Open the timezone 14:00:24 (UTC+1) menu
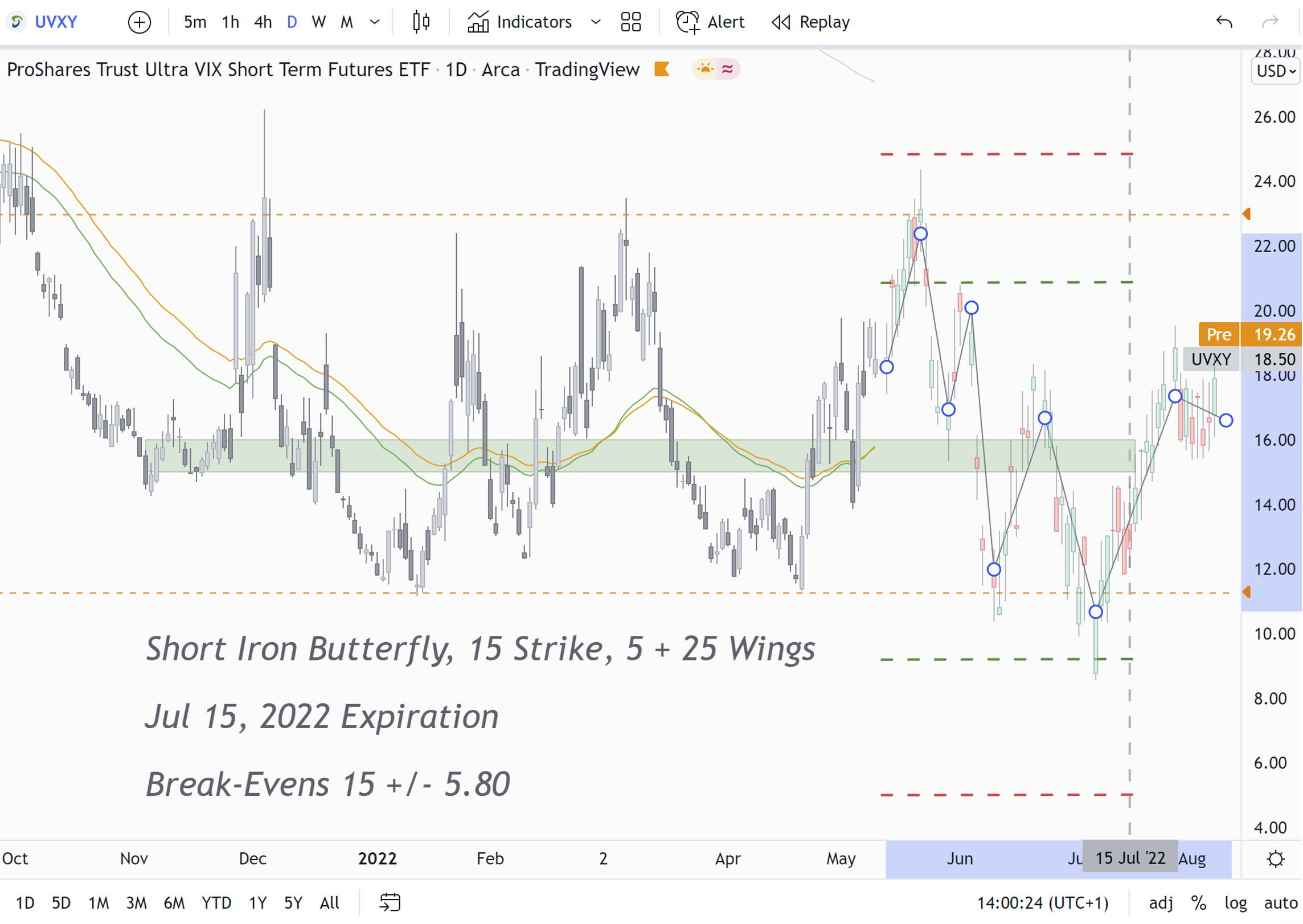 1043,903
